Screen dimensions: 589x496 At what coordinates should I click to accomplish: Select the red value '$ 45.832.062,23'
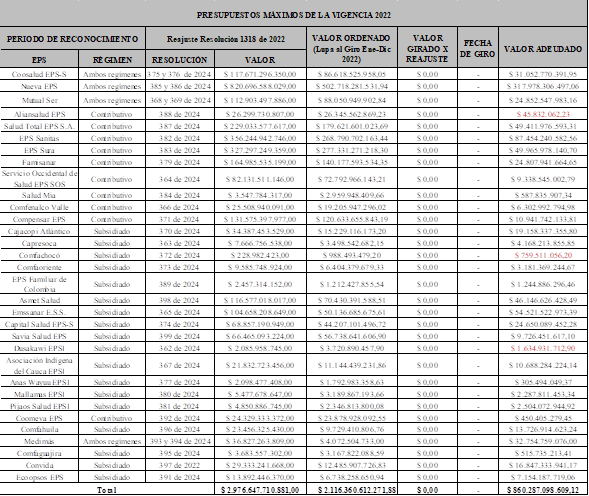tap(543, 114)
